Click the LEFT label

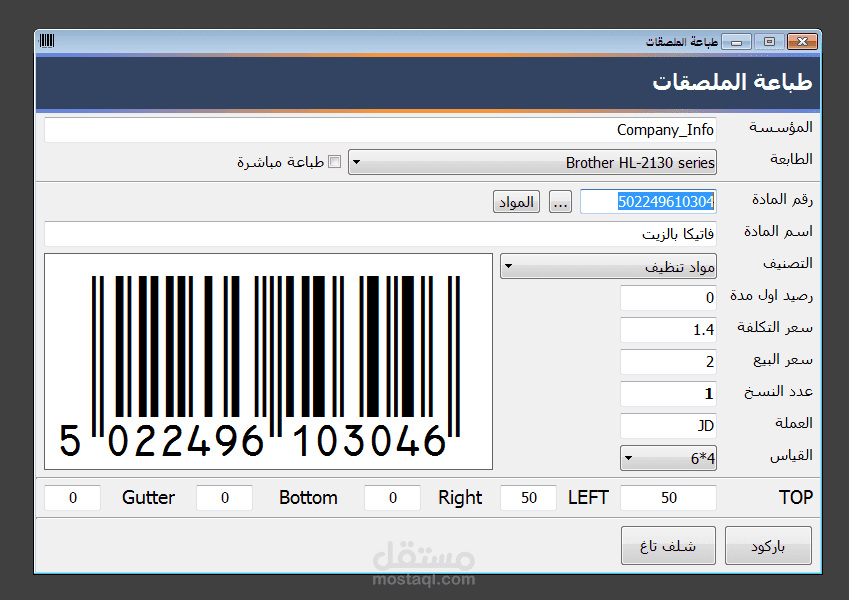tap(588, 498)
